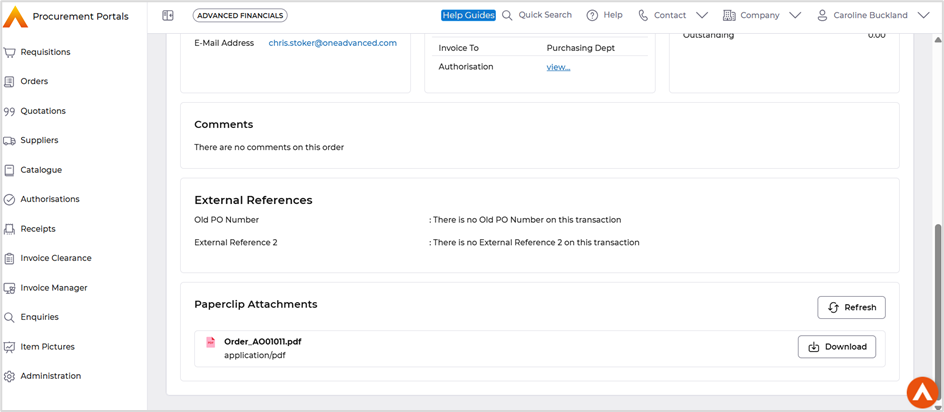This screenshot has height=412, width=944.
Task: Open the Authorisation view... link
Action: [558, 67]
